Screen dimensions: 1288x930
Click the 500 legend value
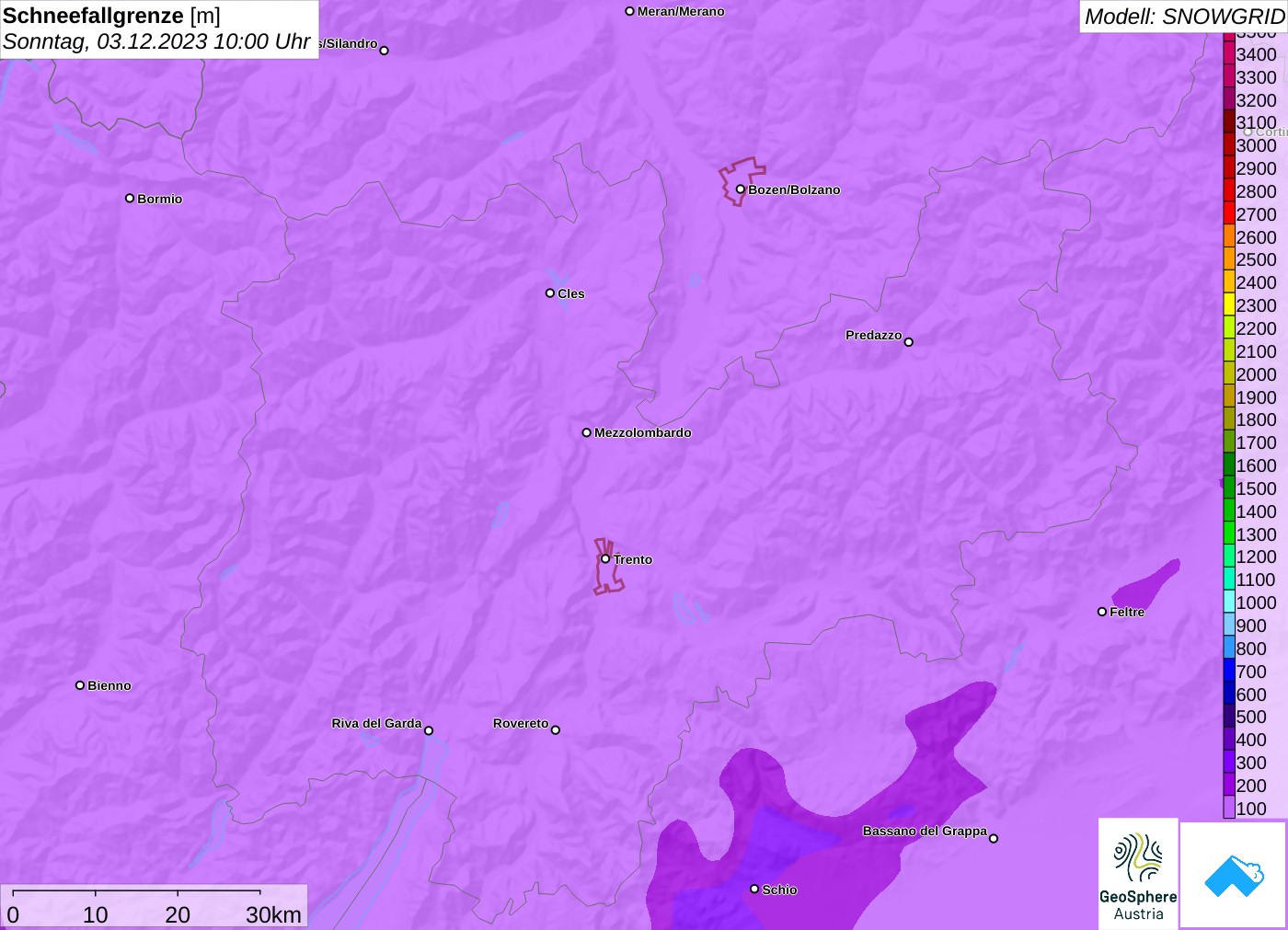click(1251, 717)
